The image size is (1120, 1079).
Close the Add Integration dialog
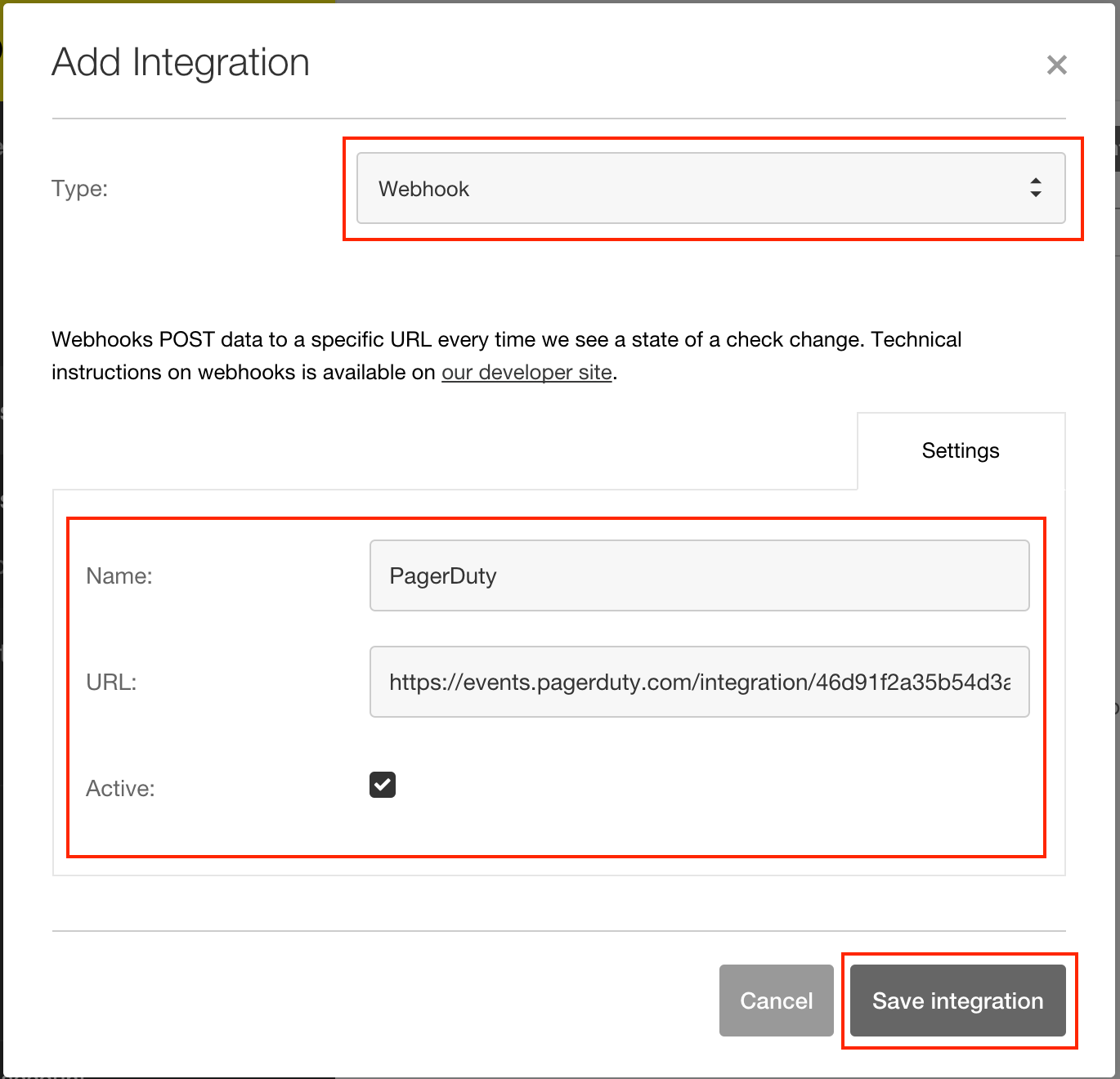(1056, 65)
